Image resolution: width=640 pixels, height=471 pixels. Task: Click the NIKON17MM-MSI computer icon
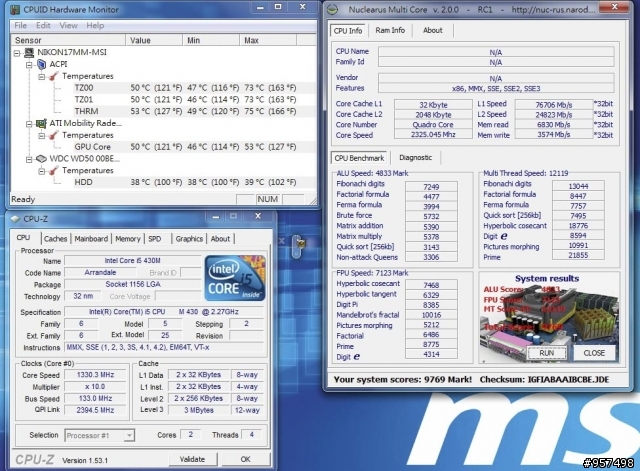click(x=29, y=52)
